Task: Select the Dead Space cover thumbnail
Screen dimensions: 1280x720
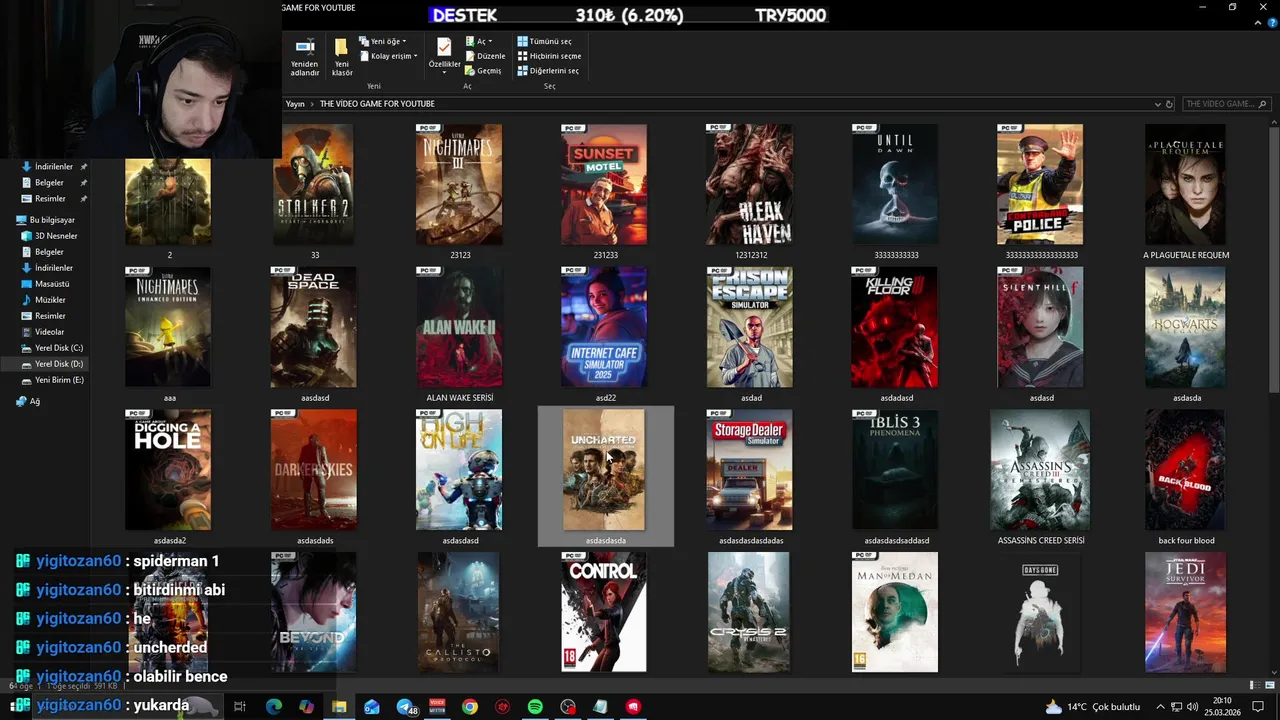Action: pos(313,328)
